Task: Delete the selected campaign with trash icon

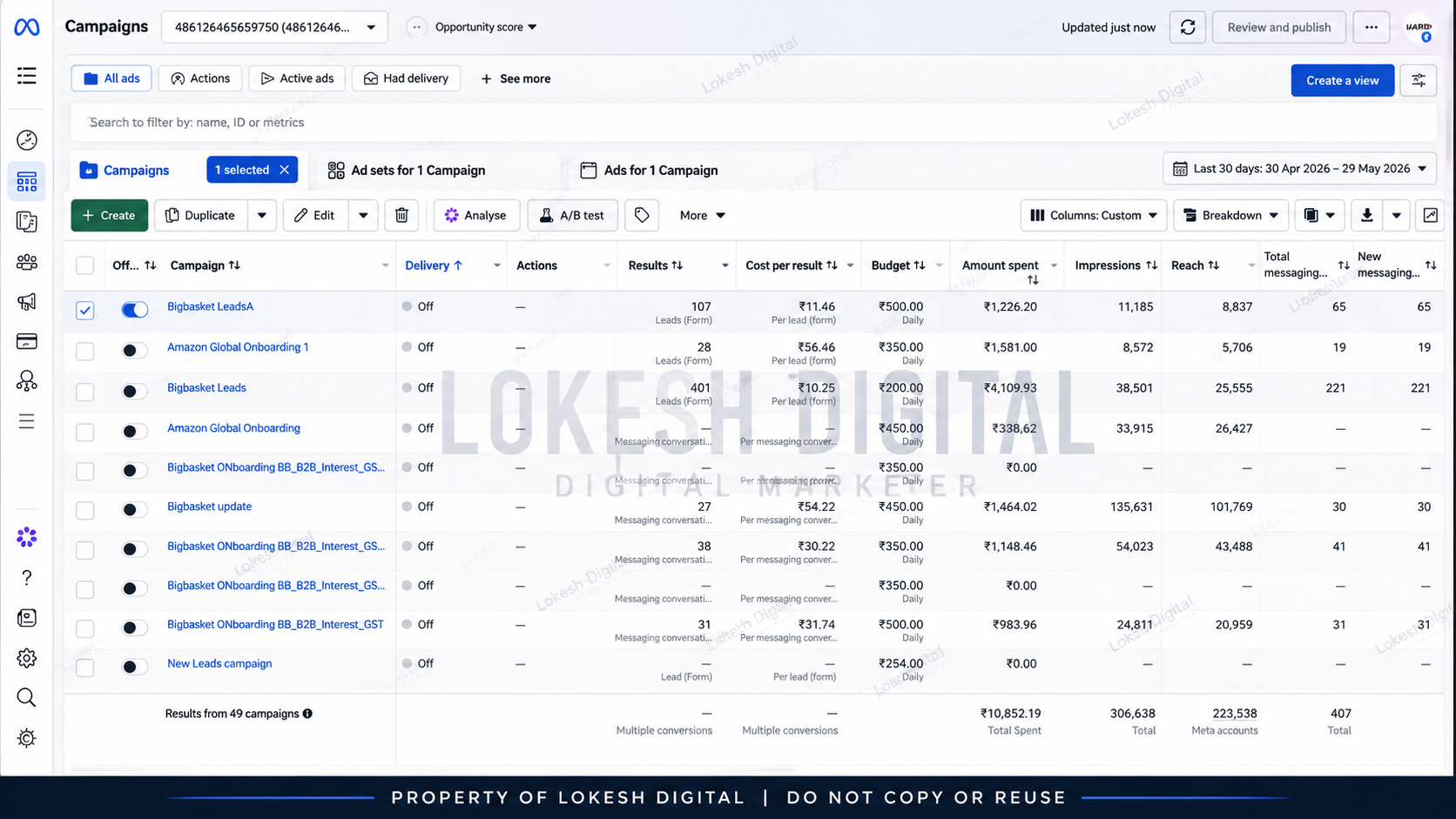Action: point(401,215)
